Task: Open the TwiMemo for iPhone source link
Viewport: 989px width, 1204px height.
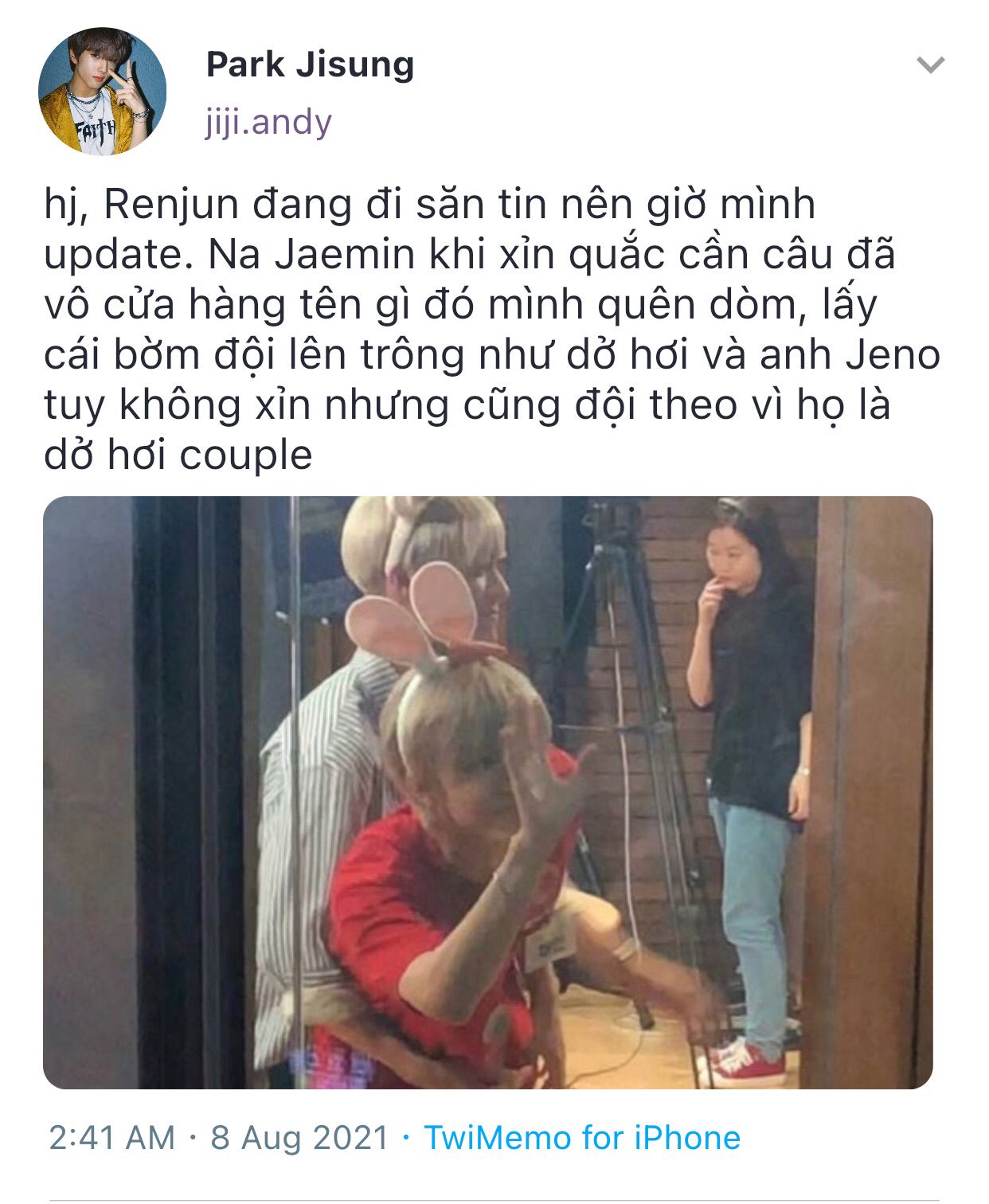Action: click(582, 1137)
